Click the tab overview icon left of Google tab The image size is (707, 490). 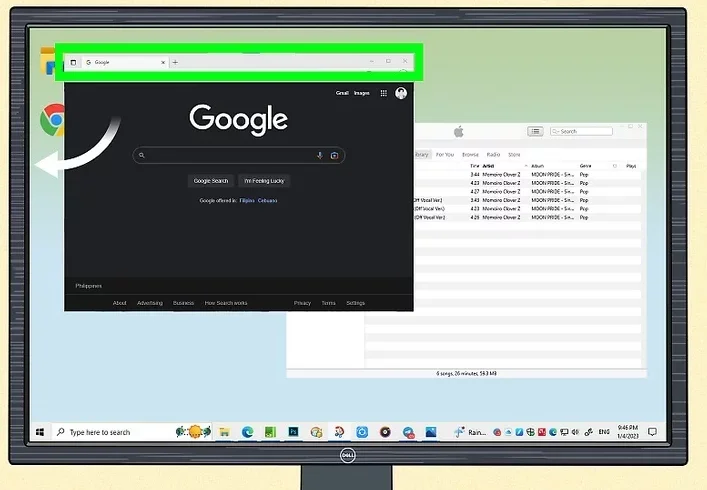tap(73, 62)
